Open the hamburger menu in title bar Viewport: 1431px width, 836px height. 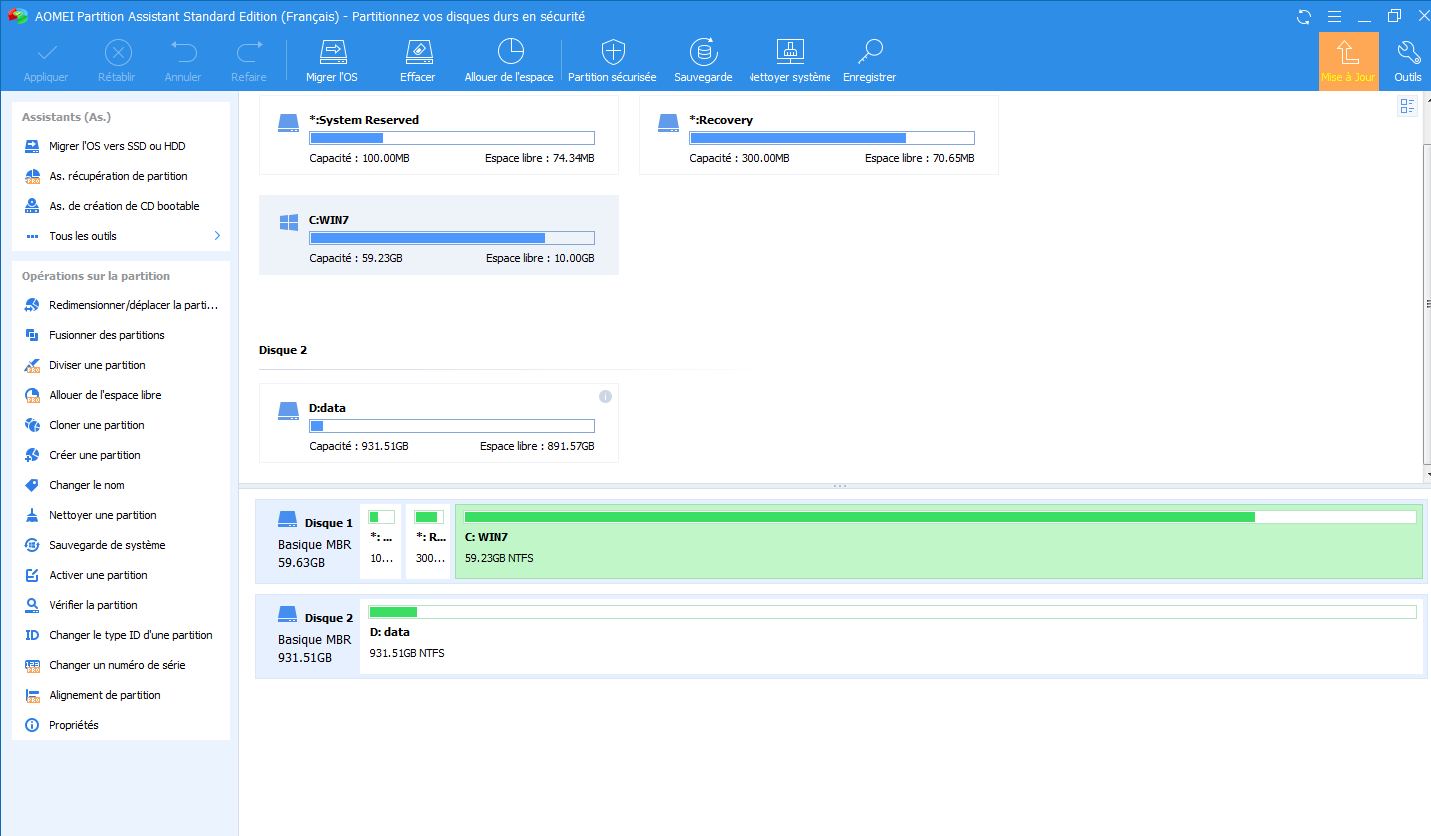pos(1334,16)
